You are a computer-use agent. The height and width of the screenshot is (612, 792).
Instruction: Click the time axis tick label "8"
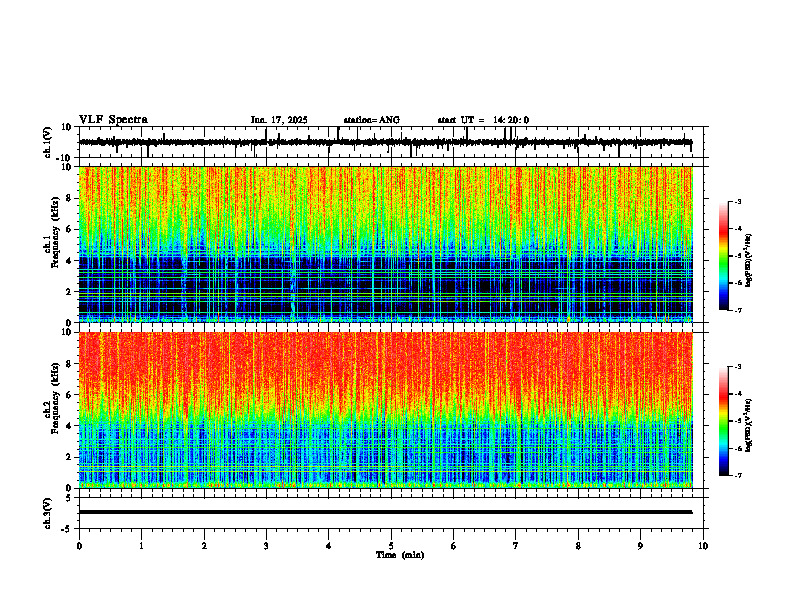(x=578, y=546)
